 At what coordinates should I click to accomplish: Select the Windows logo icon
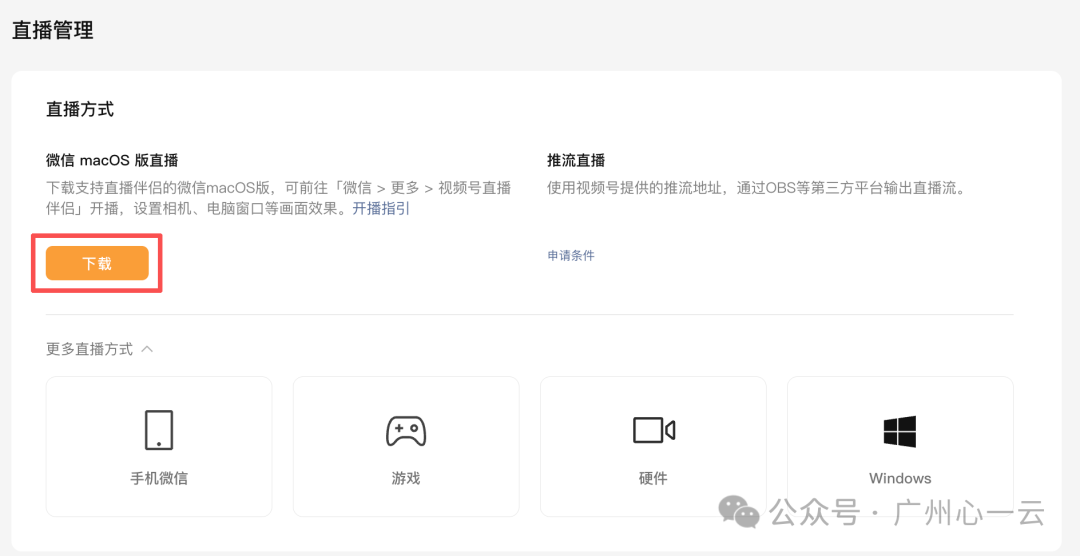click(x=900, y=431)
